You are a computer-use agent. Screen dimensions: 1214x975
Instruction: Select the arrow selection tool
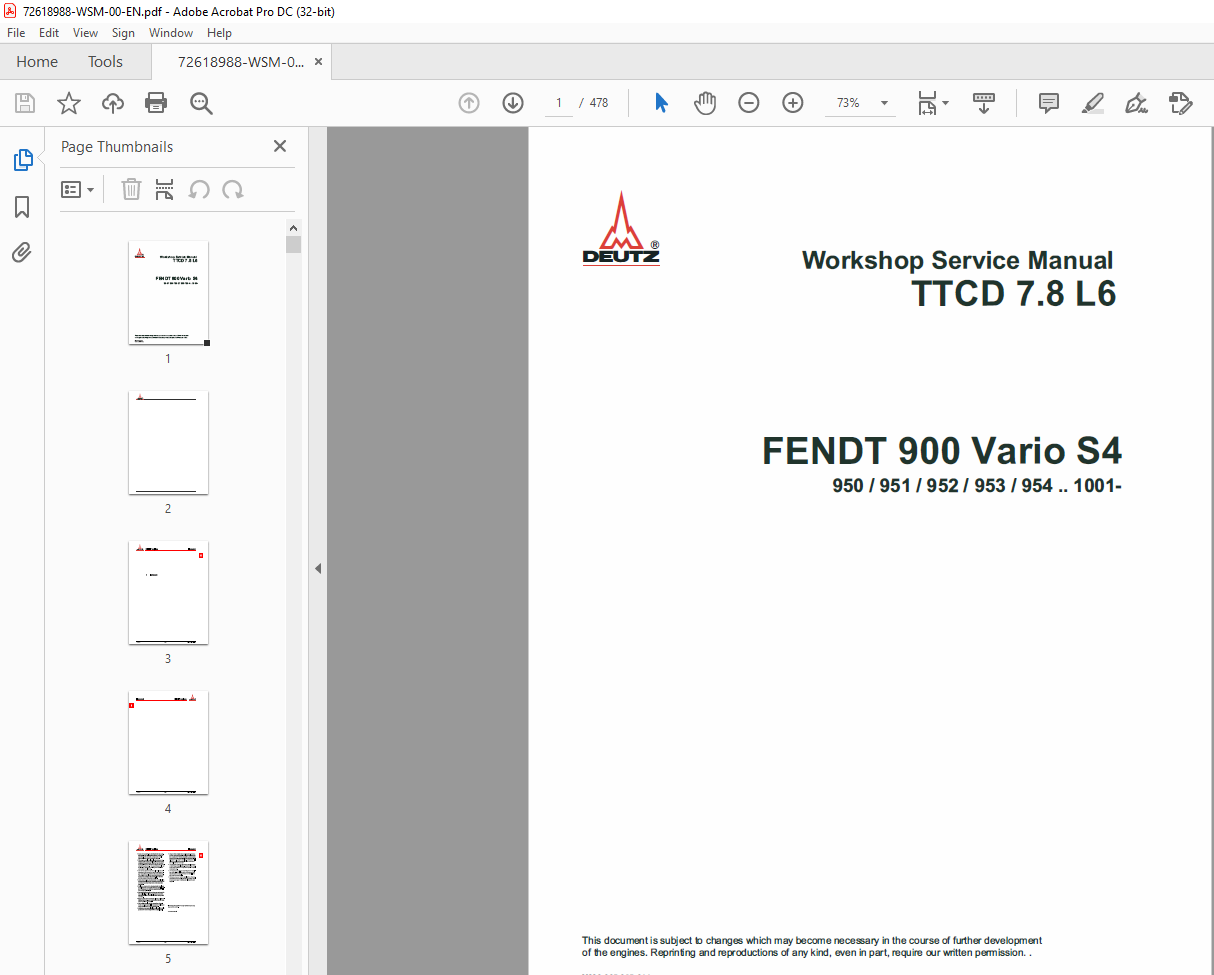(x=661, y=103)
